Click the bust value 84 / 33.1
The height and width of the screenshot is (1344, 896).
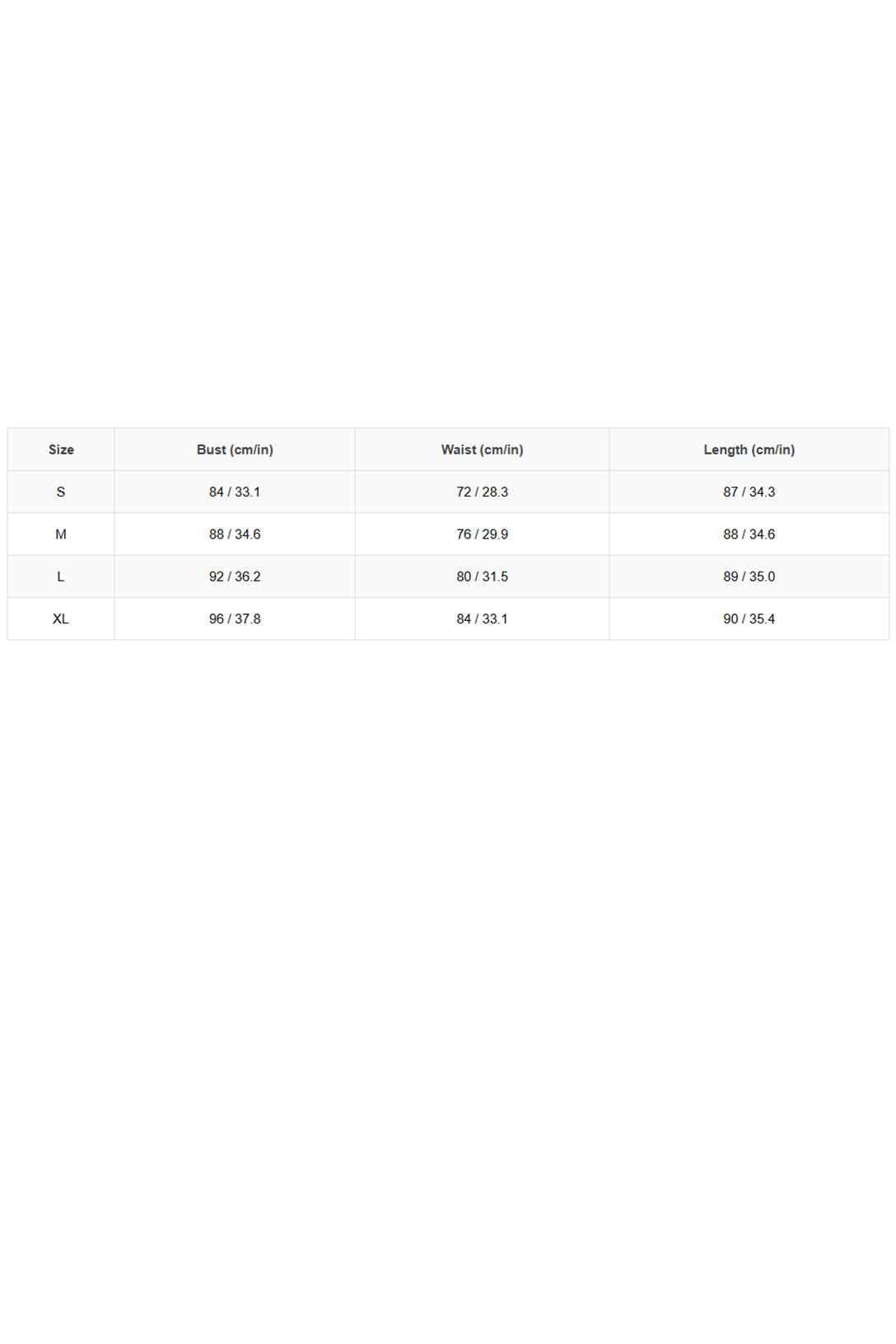(235, 492)
